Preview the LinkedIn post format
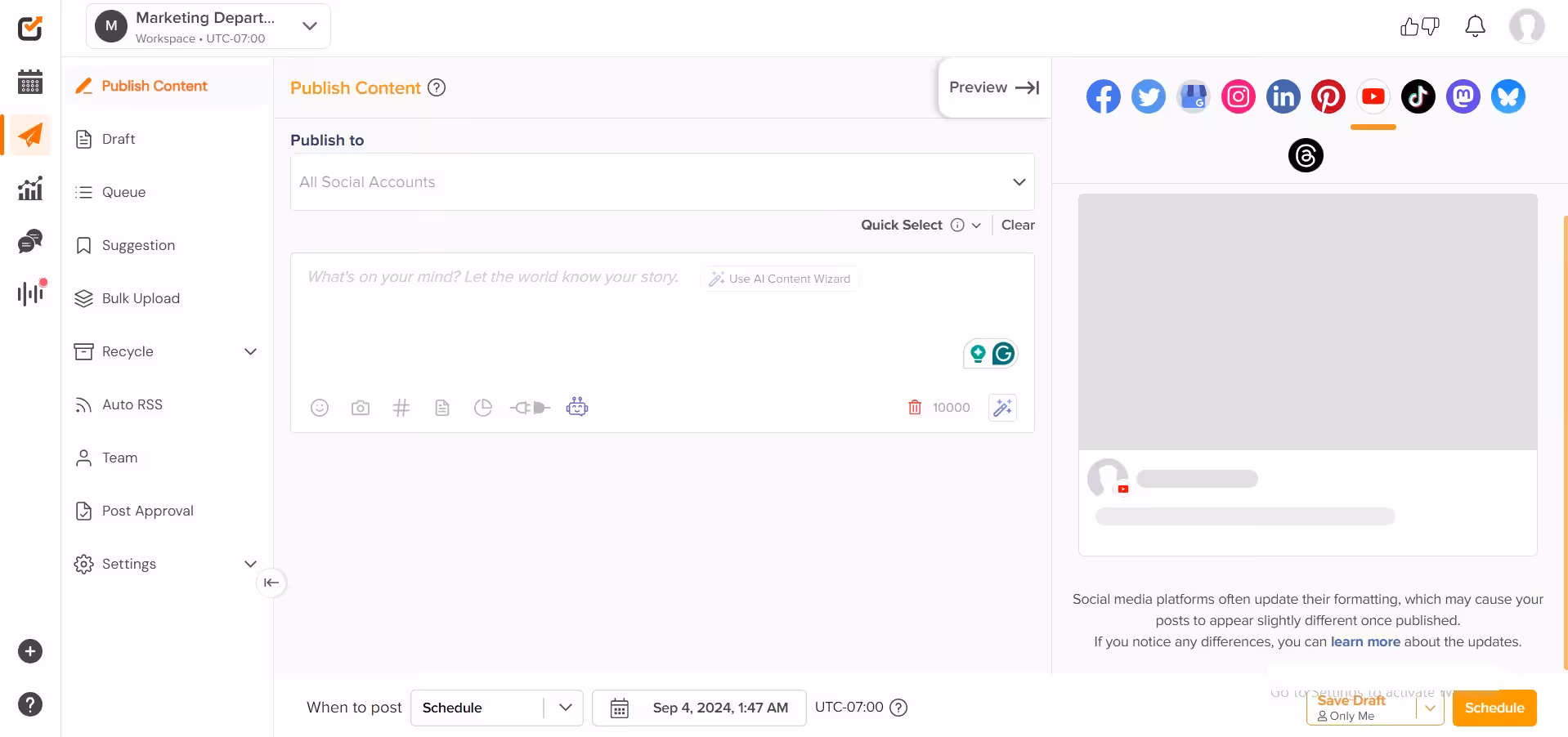 coord(1284,96)
